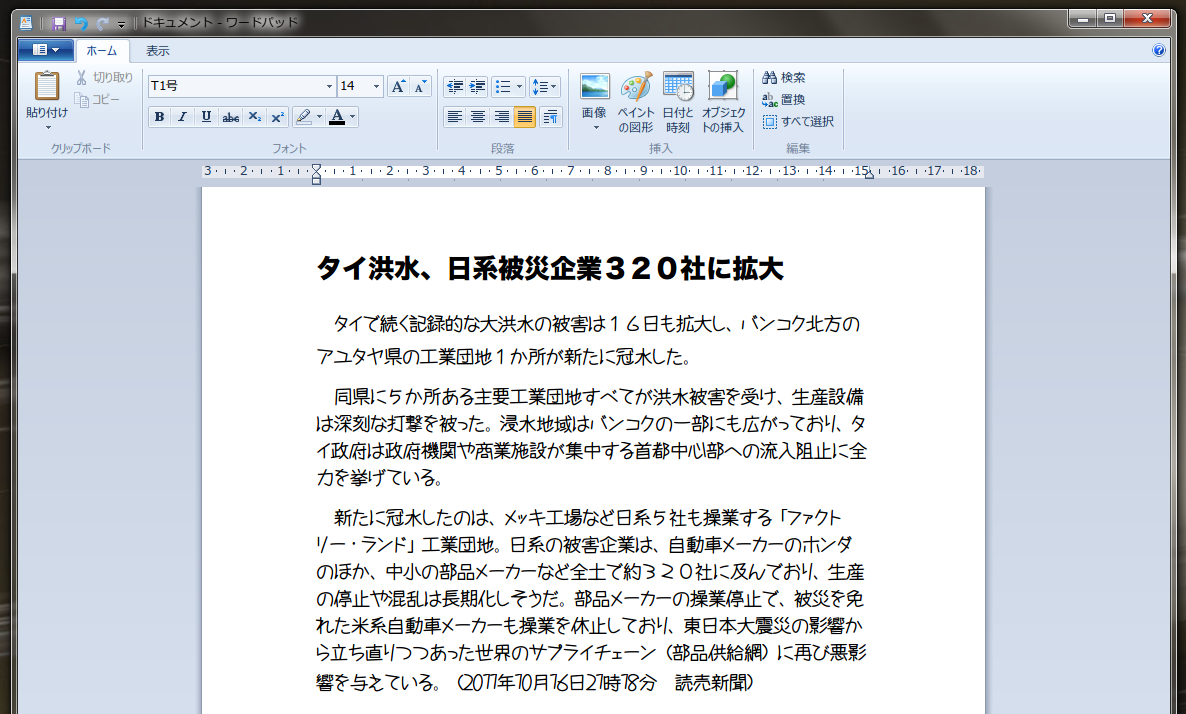This screenshot has width=1186, height=714.
Task: Insert picture (画像) icon
Action: [x=595, y=86]
